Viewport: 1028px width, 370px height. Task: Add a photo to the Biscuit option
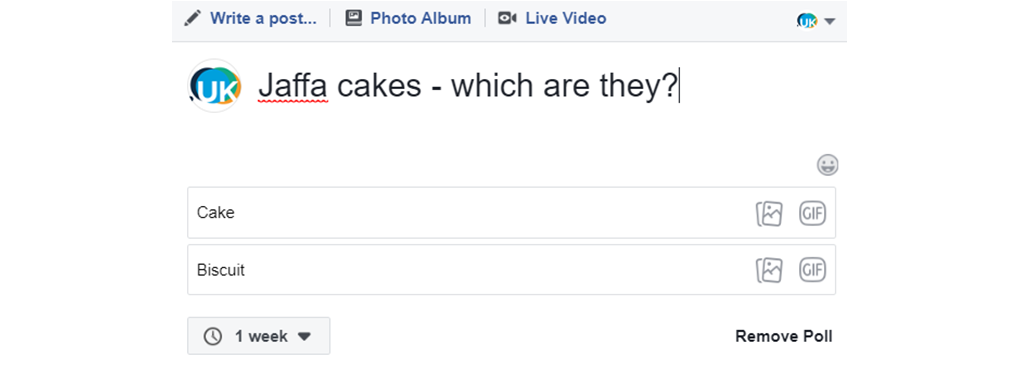769,270
